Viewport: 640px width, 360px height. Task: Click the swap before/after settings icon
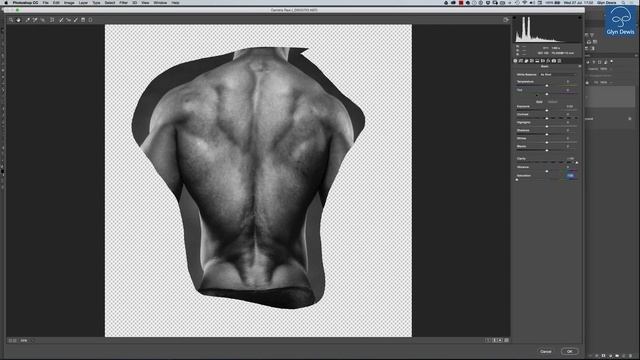point(494,340)
